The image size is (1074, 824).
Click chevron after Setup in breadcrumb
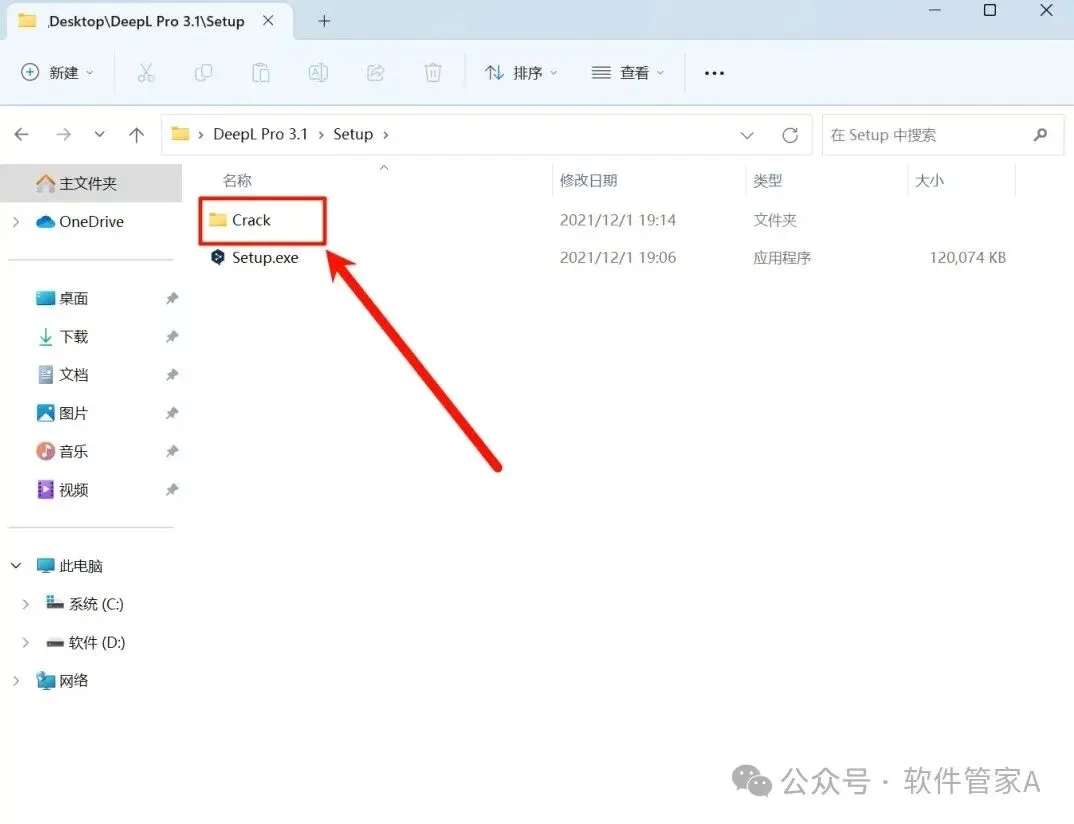click(386, 135)
